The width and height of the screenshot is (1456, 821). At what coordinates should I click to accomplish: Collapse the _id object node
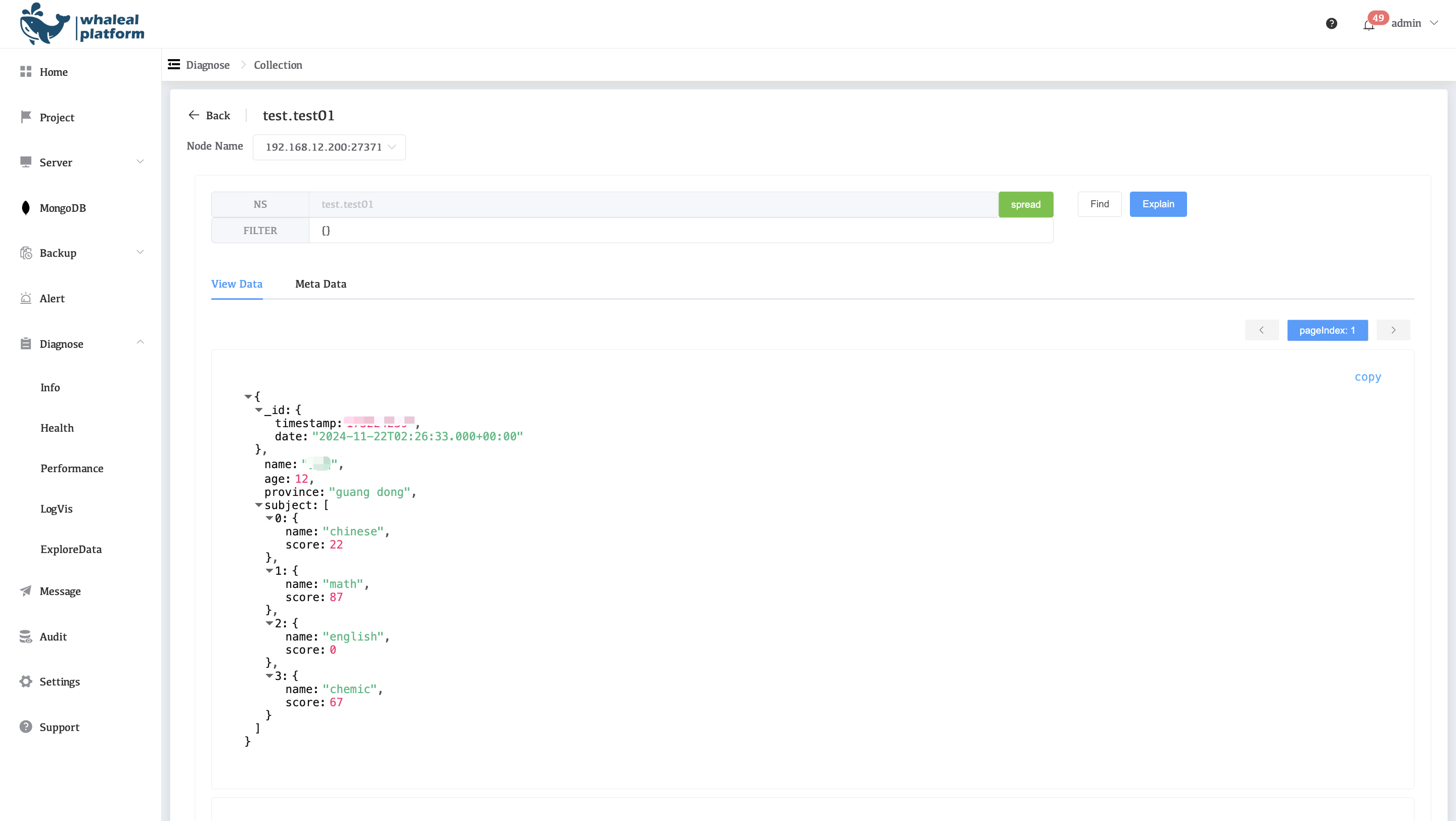pyautogui.click(x=259, y=410)
